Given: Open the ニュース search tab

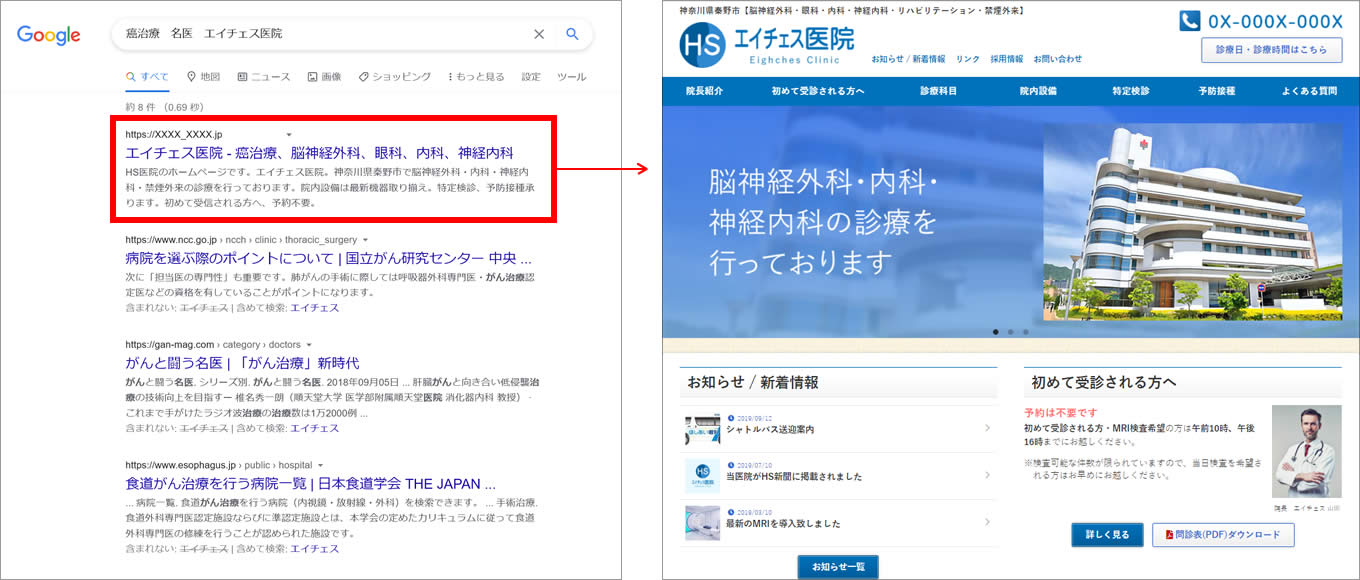Looking at the screenshot, I should [264, 77].
